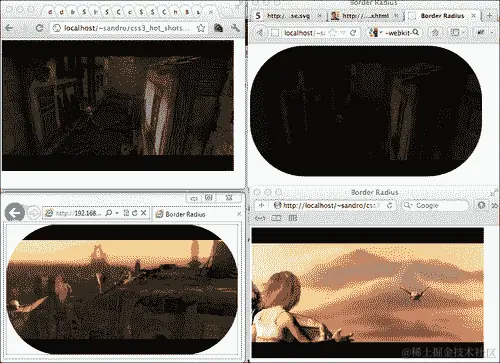Open Firefox's URL history dropdown arrow
Screen dimensions: 500x363
pos(343,33)
